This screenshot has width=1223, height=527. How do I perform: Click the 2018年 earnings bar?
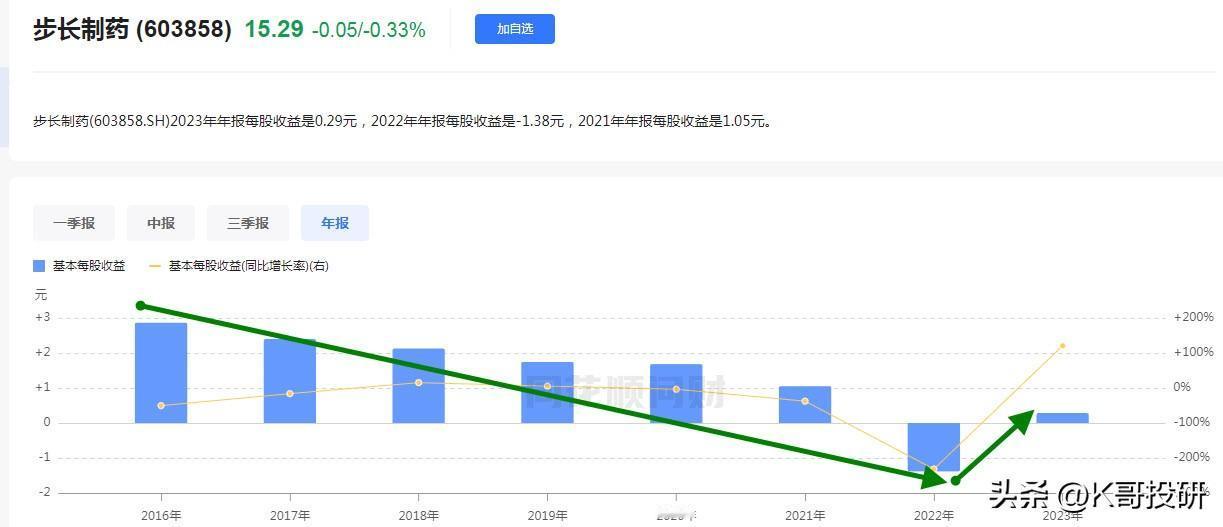[418, 385]
